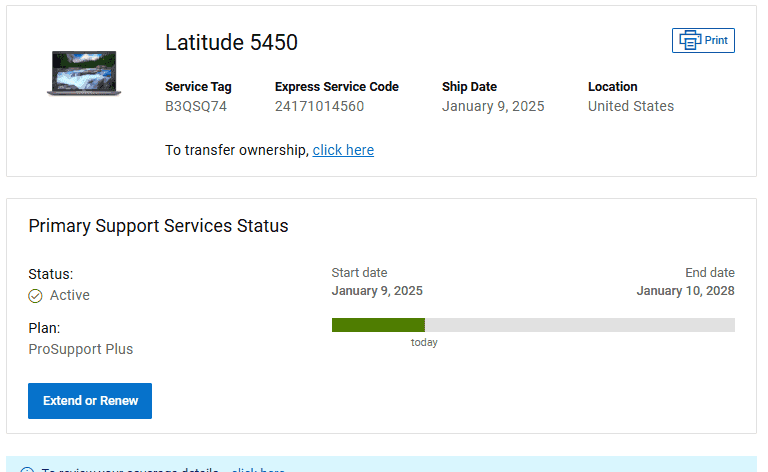Click the warranty Start date value
Screen dimensions: 768x472
(x=377, y=291)
